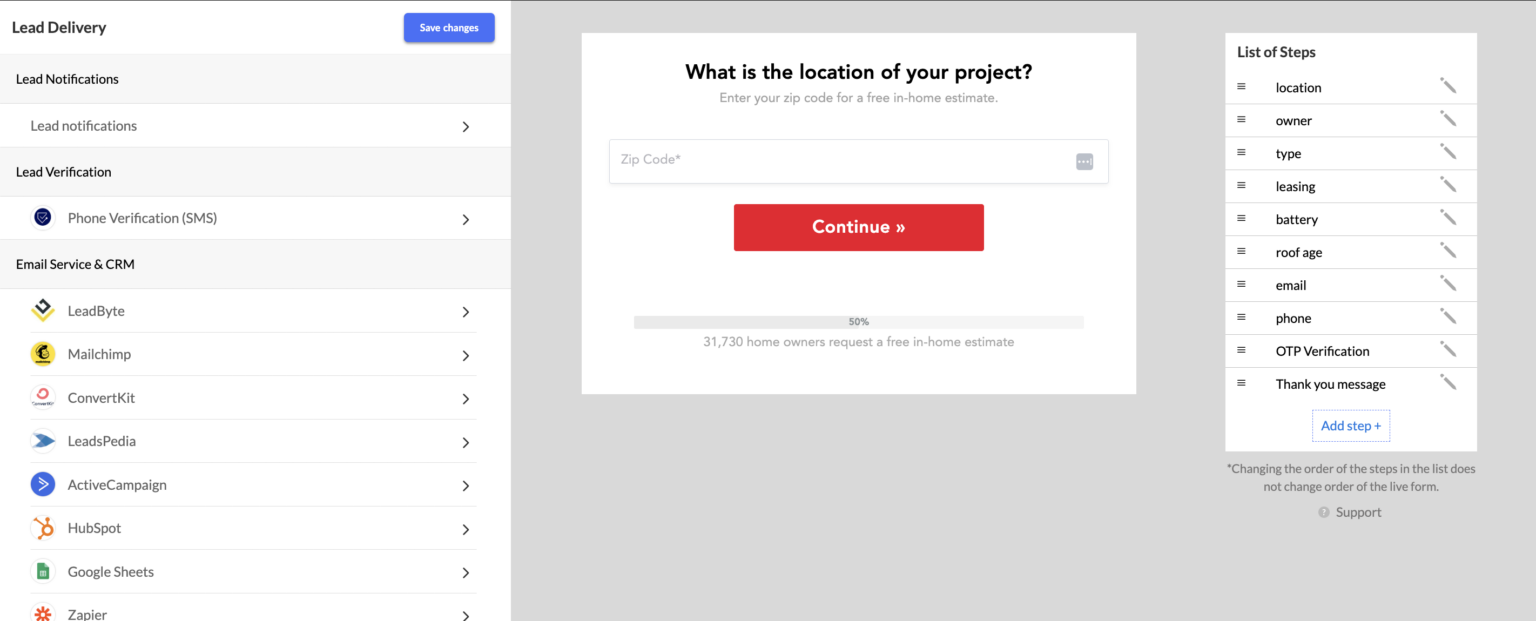
Task: Click the Add step + button
Action: coord(1350,425)
